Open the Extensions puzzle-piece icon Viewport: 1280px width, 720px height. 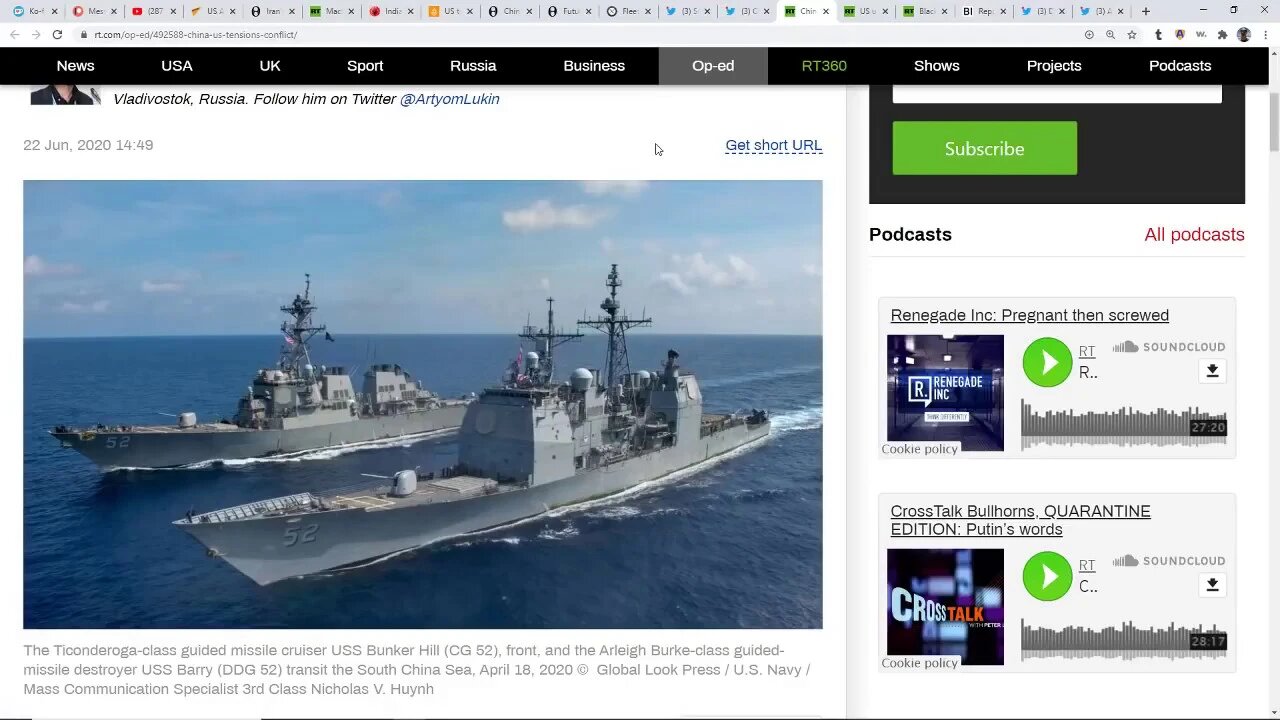(x=1222, y=34)
